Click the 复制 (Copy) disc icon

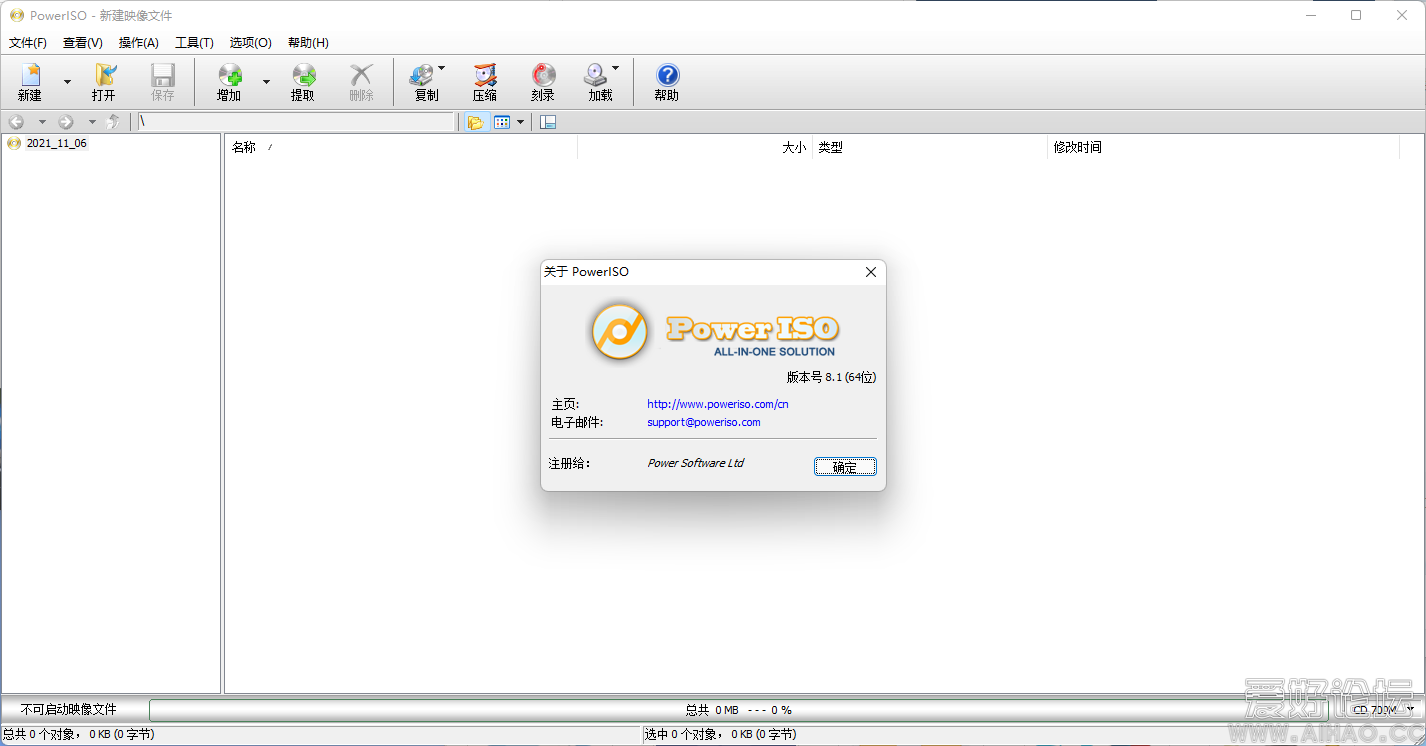tap(422, 76)
